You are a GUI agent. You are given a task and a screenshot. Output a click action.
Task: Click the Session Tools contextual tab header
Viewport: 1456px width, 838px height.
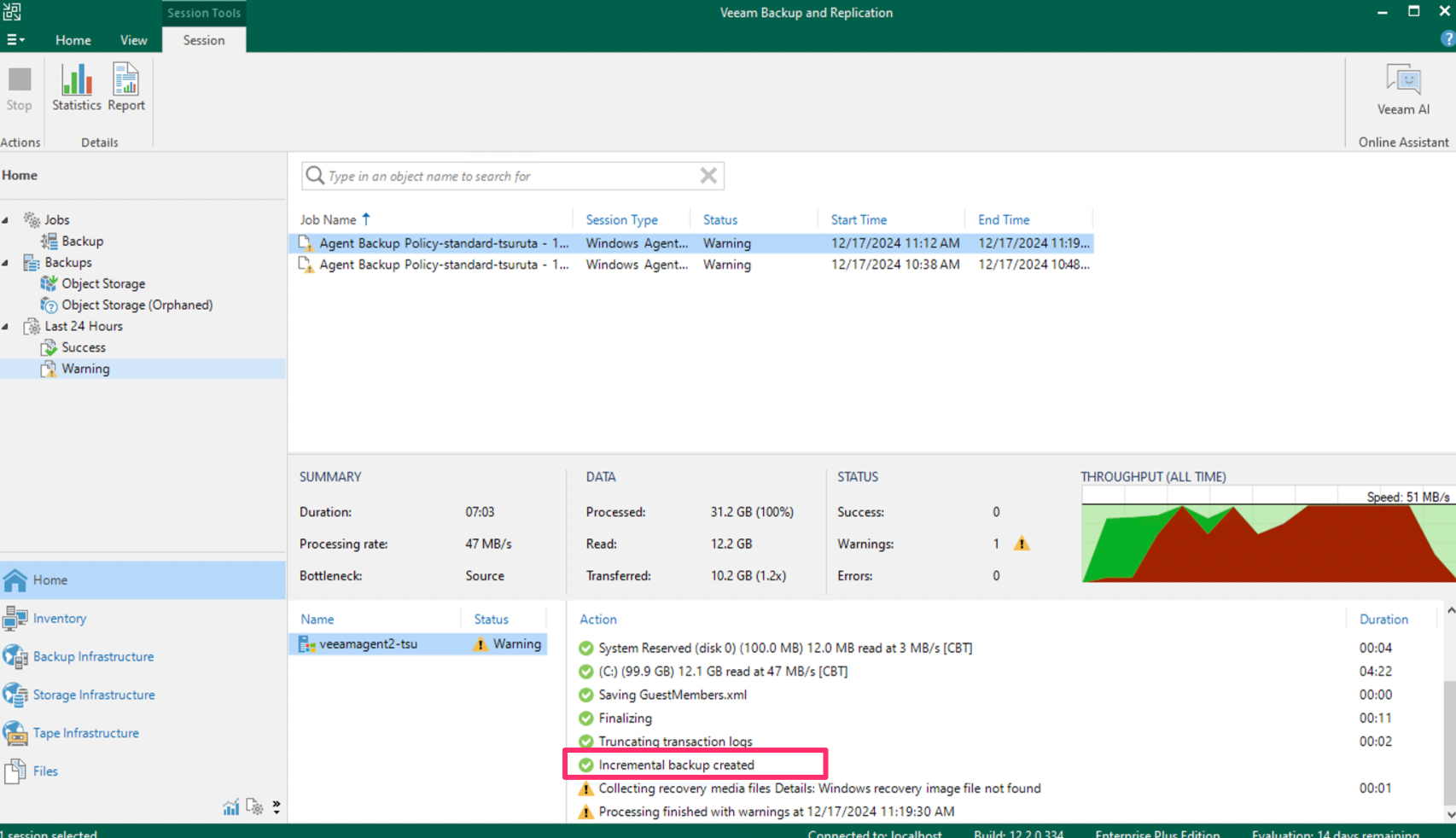204,13
